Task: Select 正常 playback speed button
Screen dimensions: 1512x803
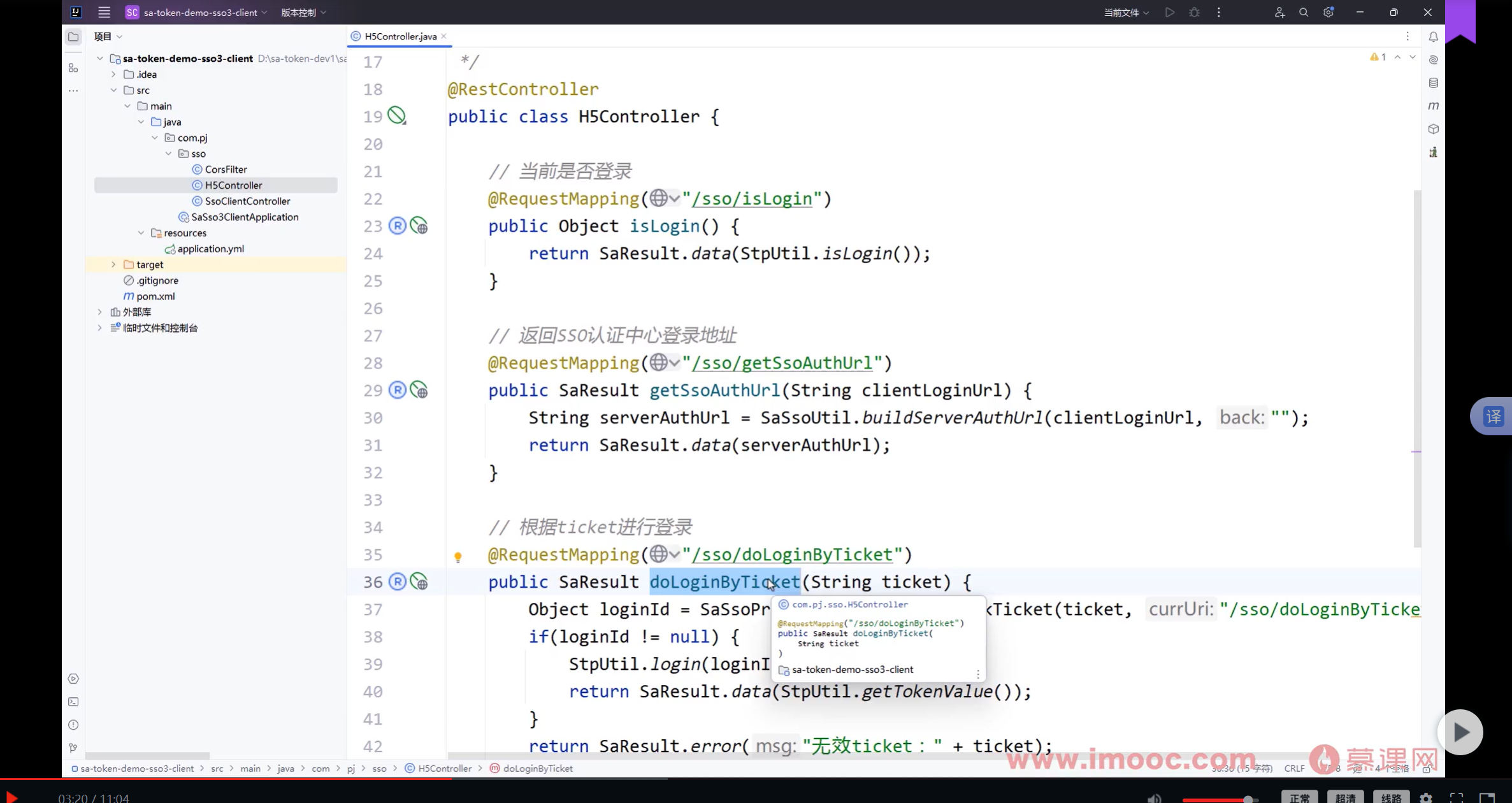Action: click(1299, 797)
